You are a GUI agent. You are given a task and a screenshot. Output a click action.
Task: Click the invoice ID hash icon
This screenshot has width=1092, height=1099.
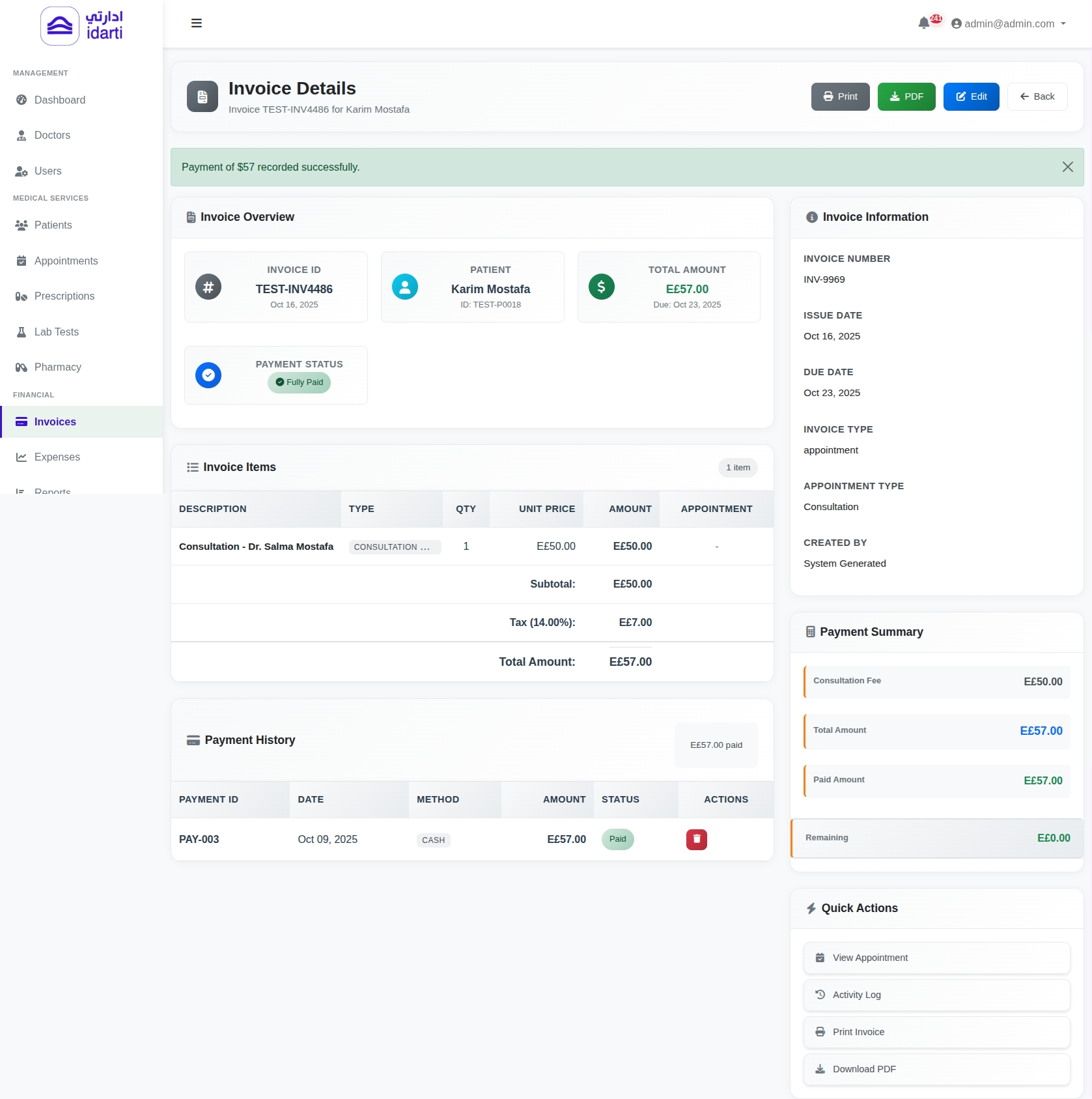[208, 287]
